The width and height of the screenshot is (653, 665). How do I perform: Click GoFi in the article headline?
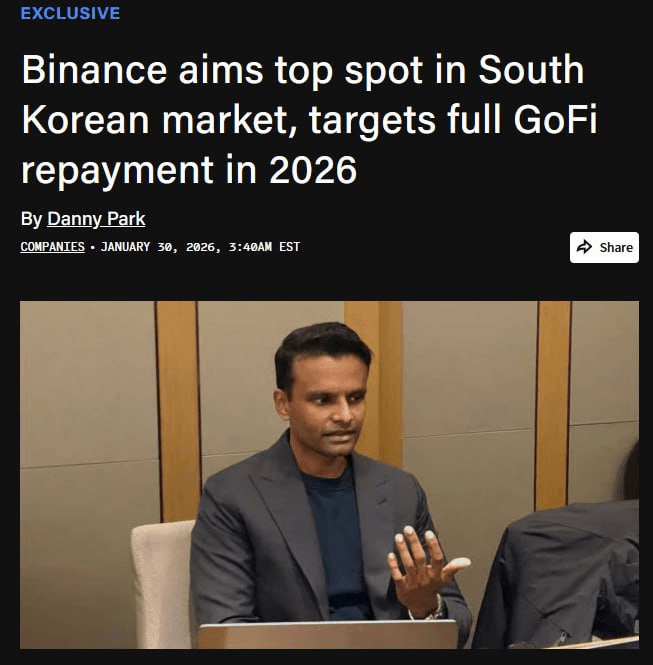555,119
